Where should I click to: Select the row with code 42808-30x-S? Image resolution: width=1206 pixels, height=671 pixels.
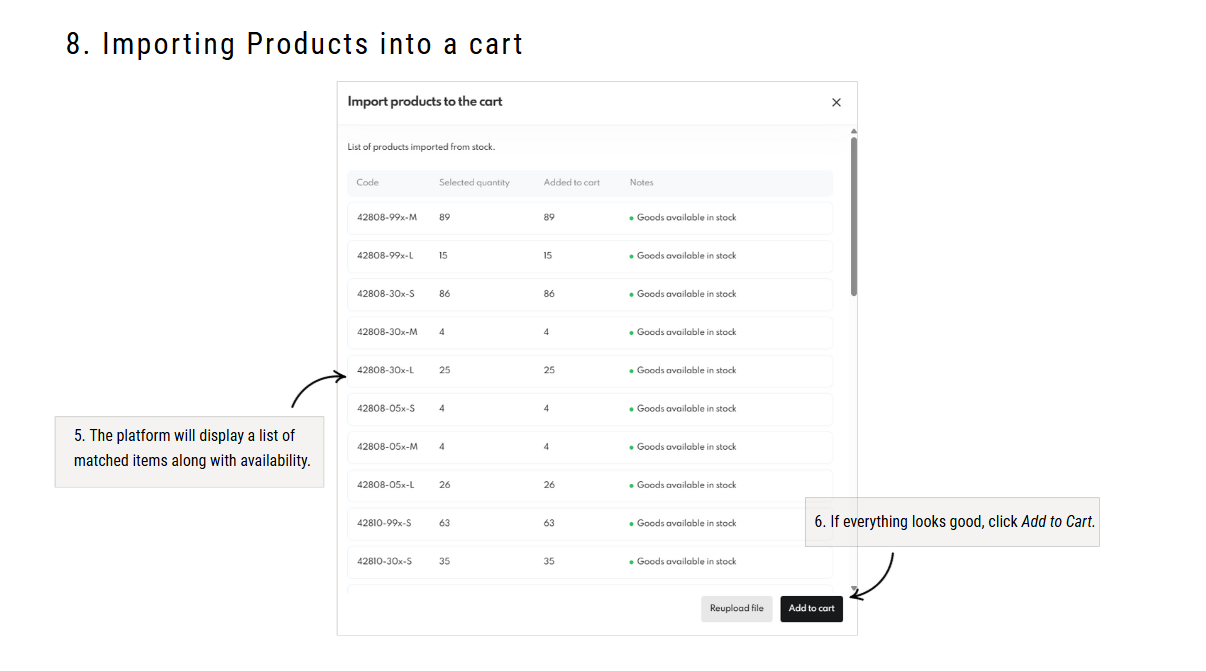point(589,294)
